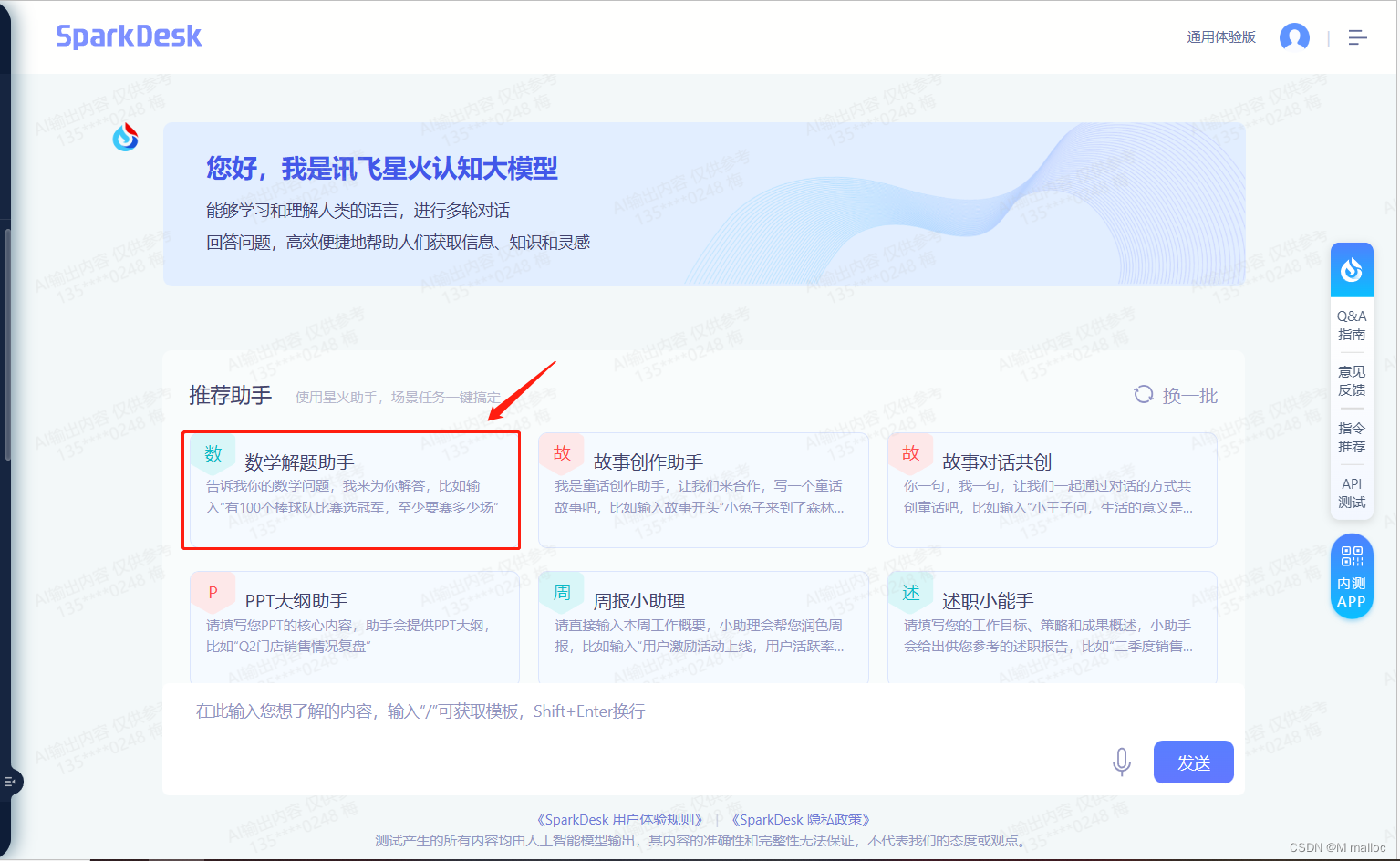Open the 周报小助理 card
Screen dimensions: 1400x861
pos(703,627)
